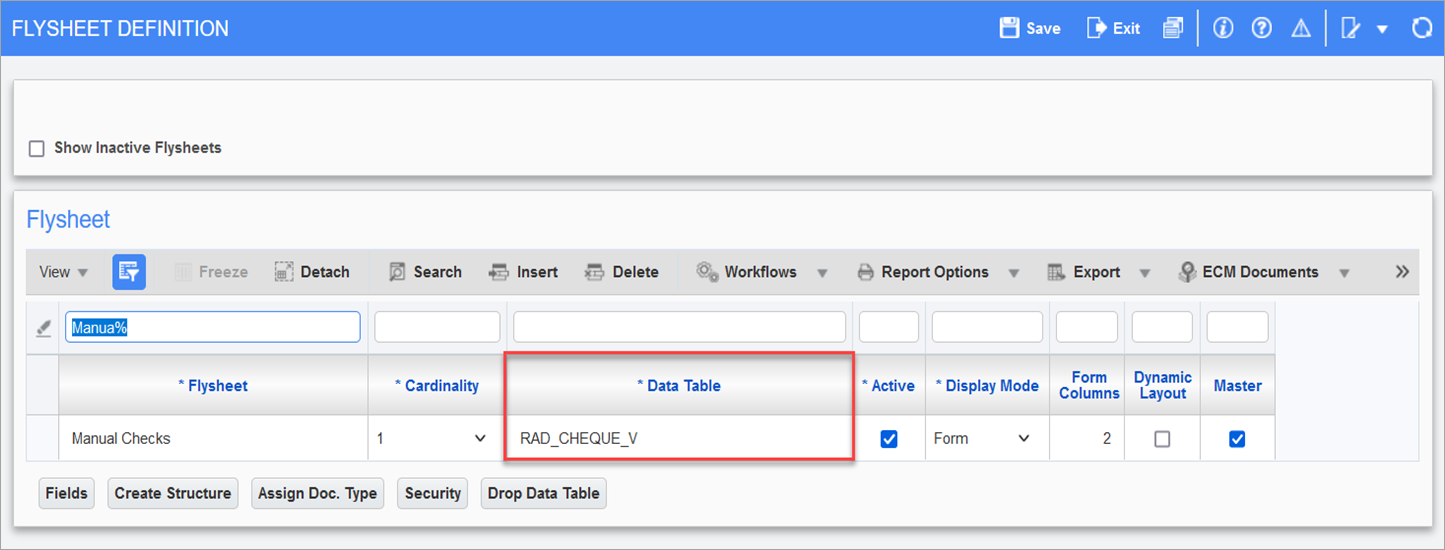Viewport: 1445px width, 550px height.
Task: Sort by the Display Mode column header
Action: coord(987,385)
